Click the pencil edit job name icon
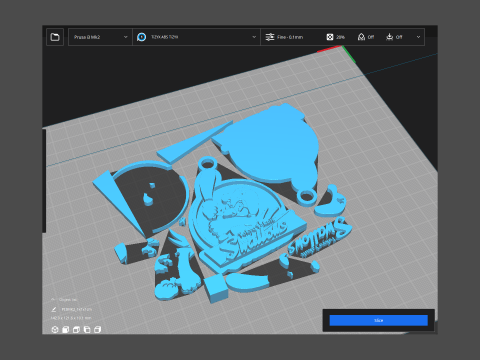Image resolution: width=480 pixels, height=360 pixels. [54, 309]
